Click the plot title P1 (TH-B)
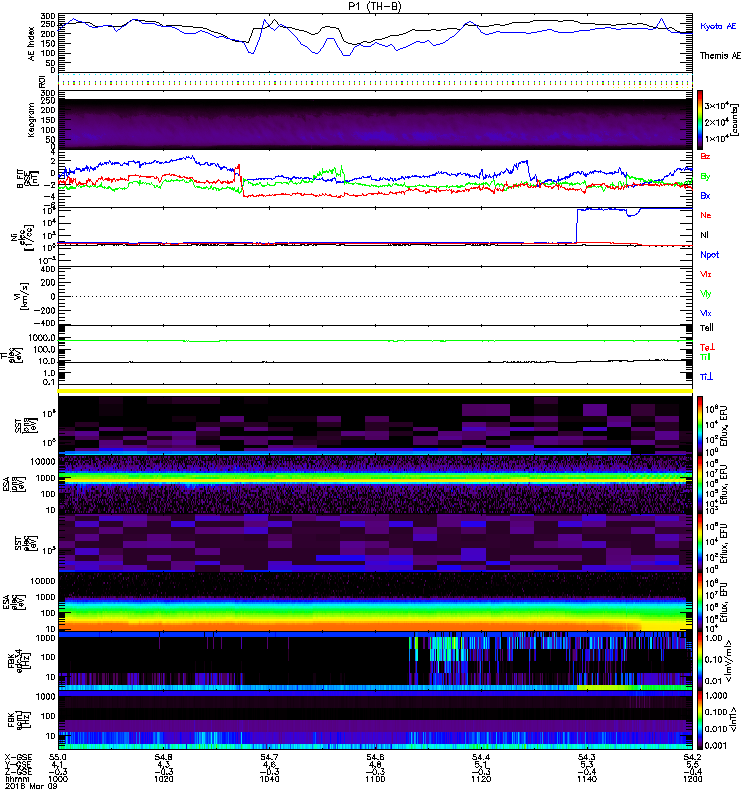Viewport: 750px width, 800px height. pos(375,6)
